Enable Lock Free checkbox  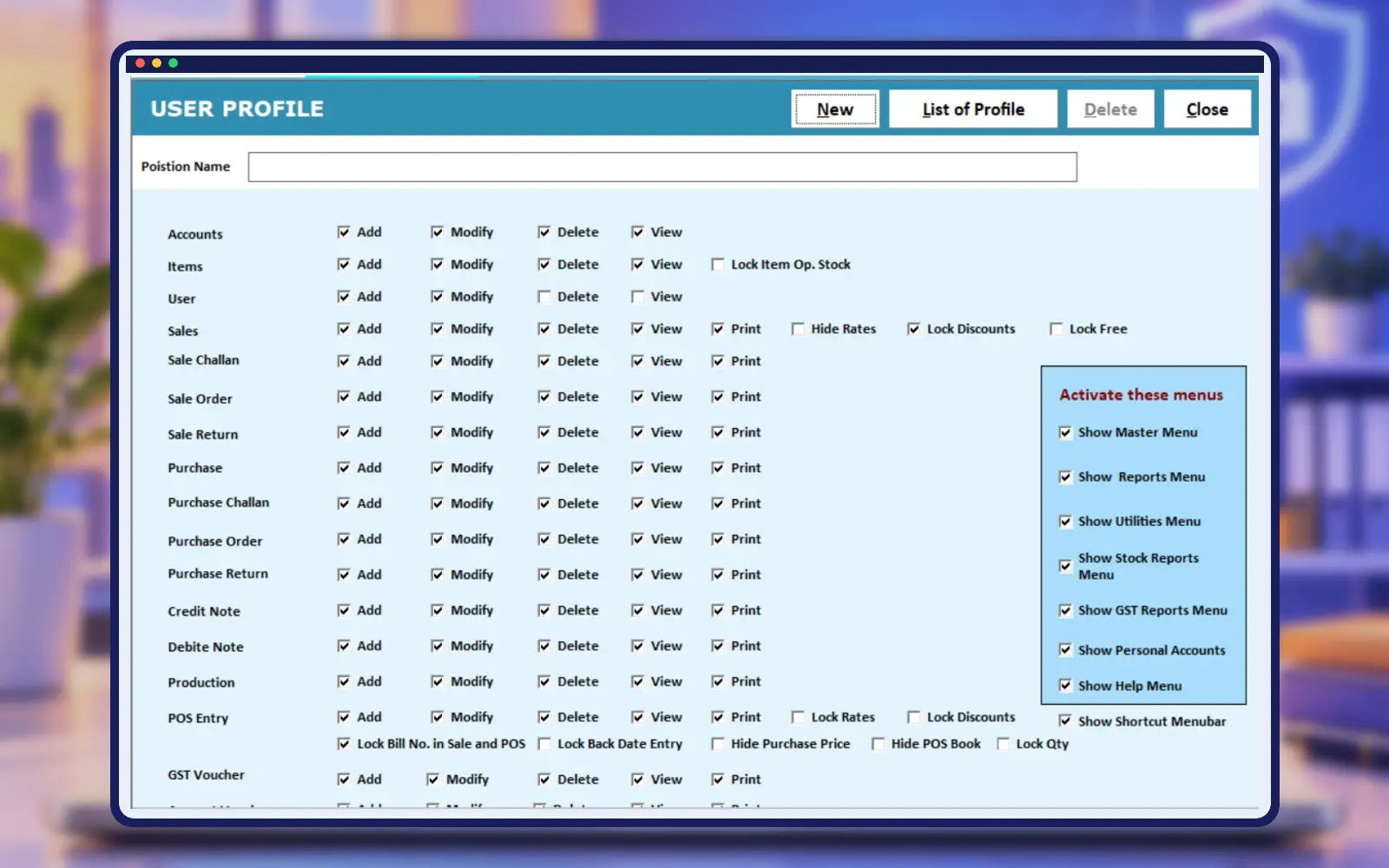[x=1056, y=329]
